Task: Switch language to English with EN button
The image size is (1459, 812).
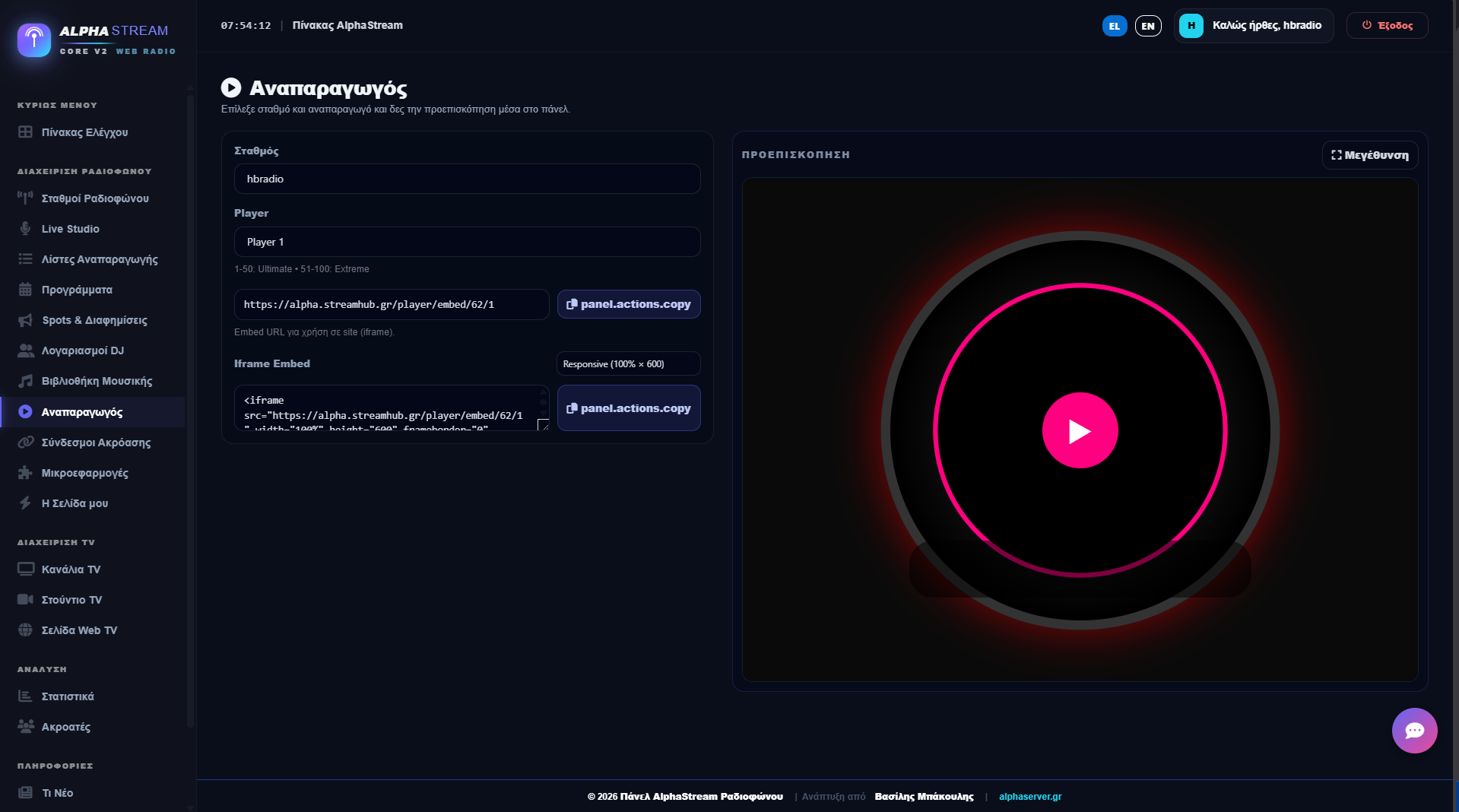Action: [x=1148, y=26]
